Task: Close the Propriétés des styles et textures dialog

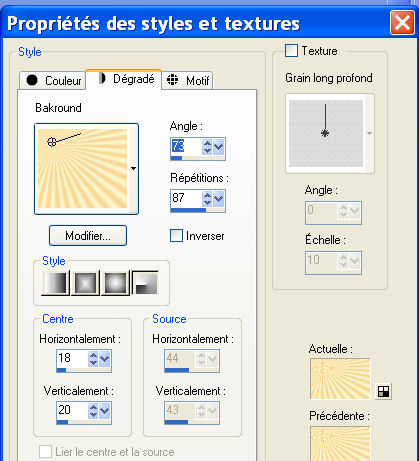Action: [402, 23]
